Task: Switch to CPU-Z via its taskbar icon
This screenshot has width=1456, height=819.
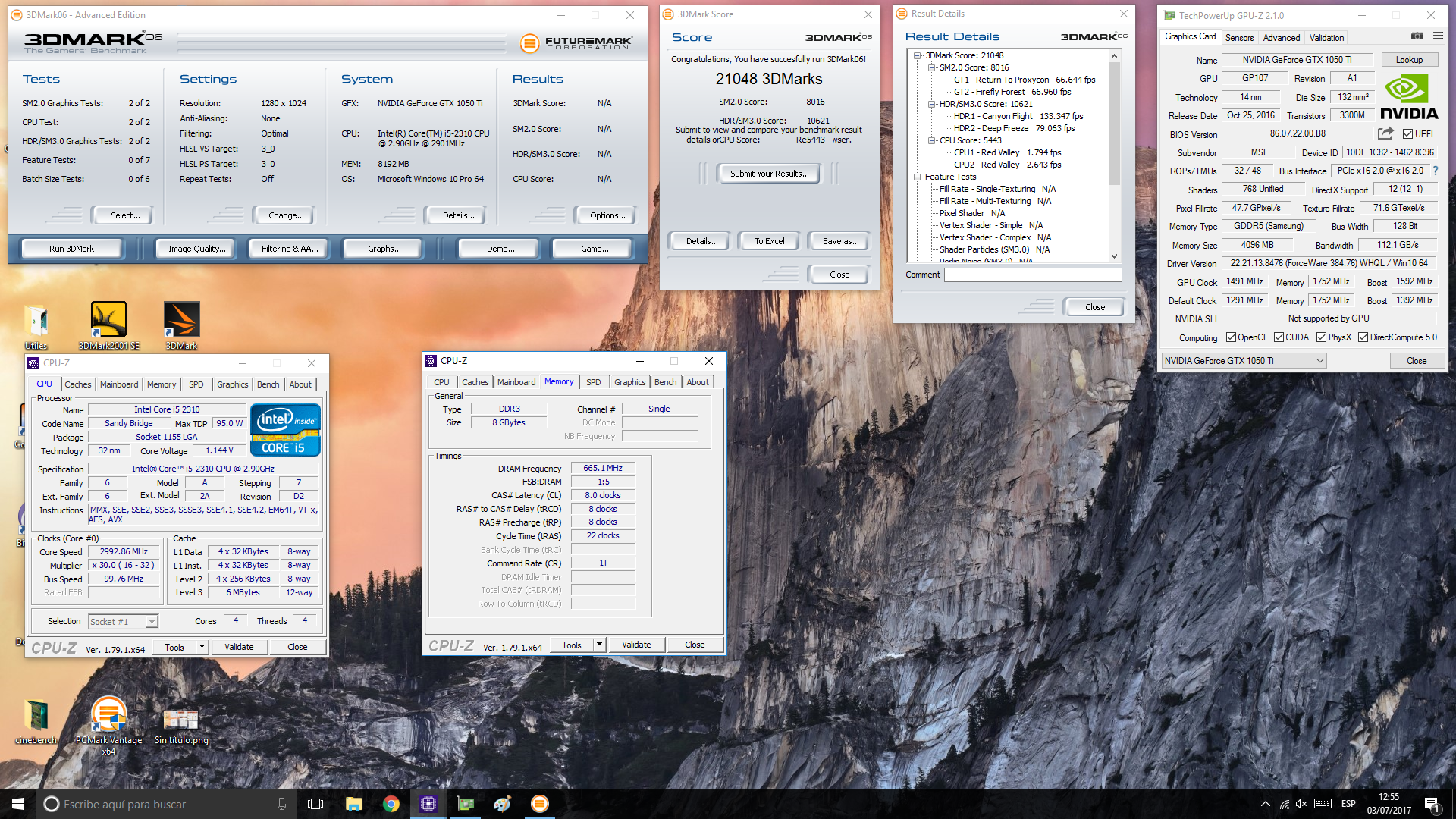Action: (x=428, y=804)
